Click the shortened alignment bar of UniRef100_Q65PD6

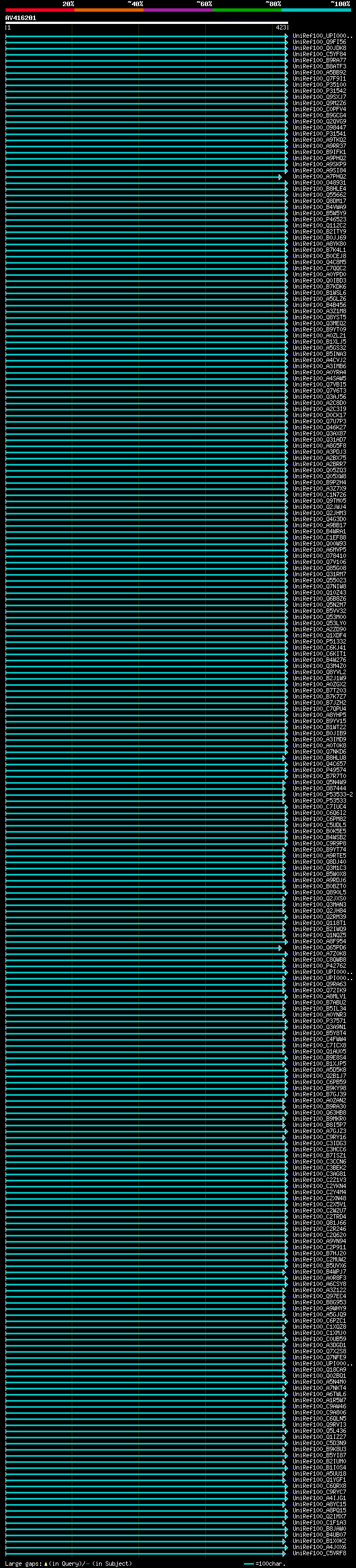point(144,948)
